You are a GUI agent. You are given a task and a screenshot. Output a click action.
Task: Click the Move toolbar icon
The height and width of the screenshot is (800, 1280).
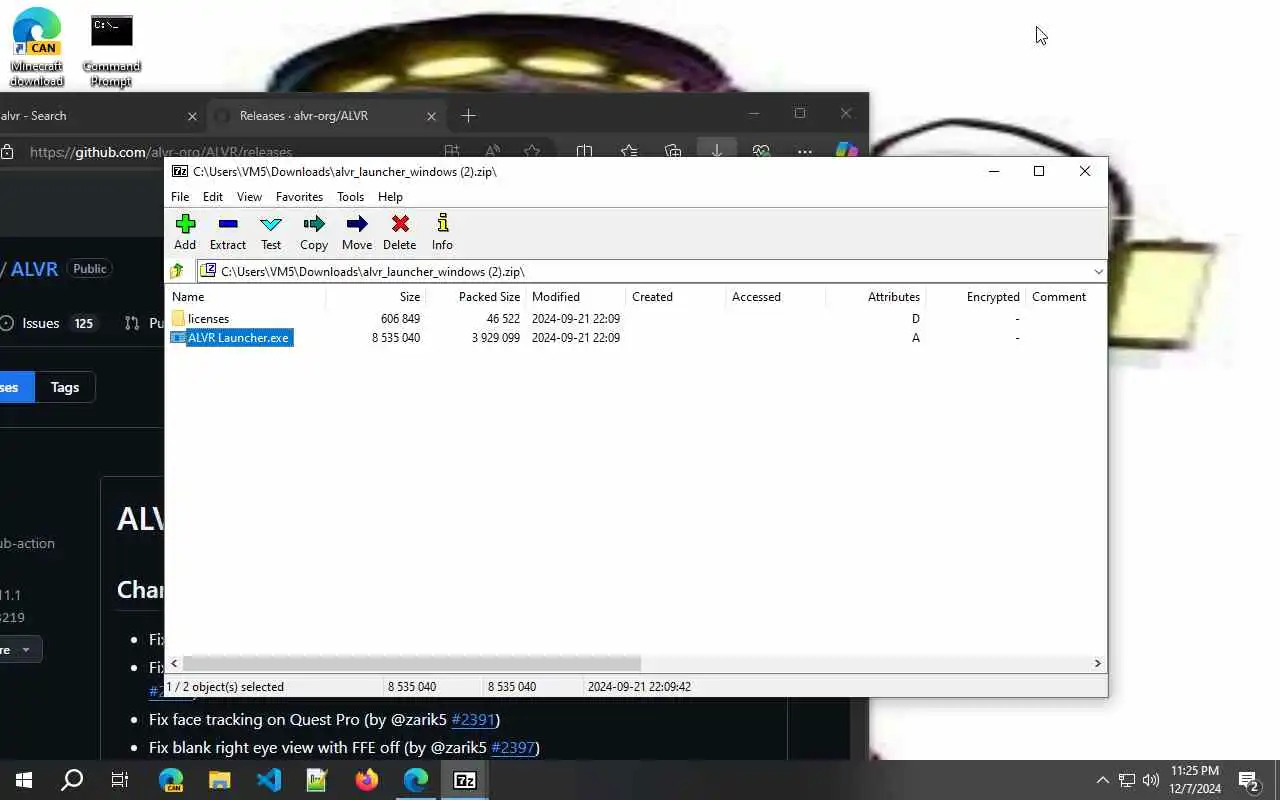[x=357, y=232]
